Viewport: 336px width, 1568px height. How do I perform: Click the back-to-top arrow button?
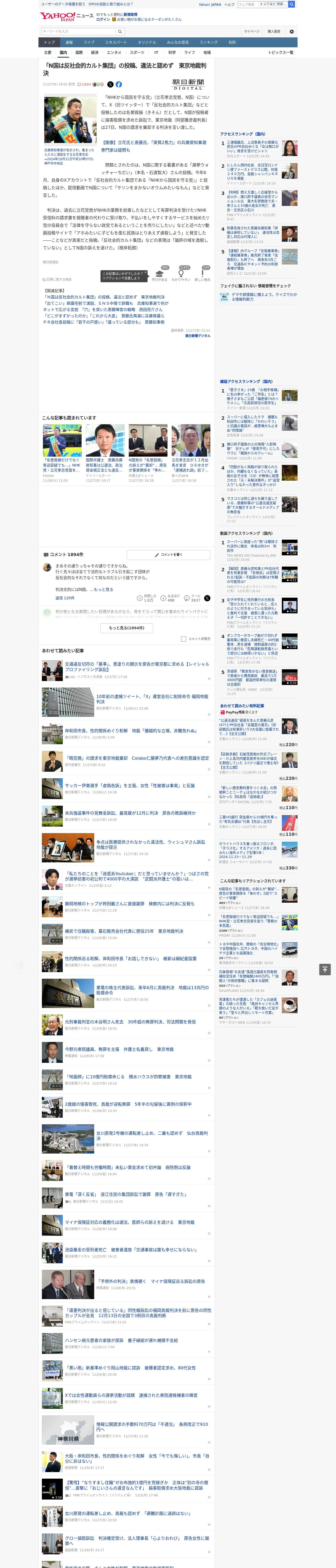[325, 969]
